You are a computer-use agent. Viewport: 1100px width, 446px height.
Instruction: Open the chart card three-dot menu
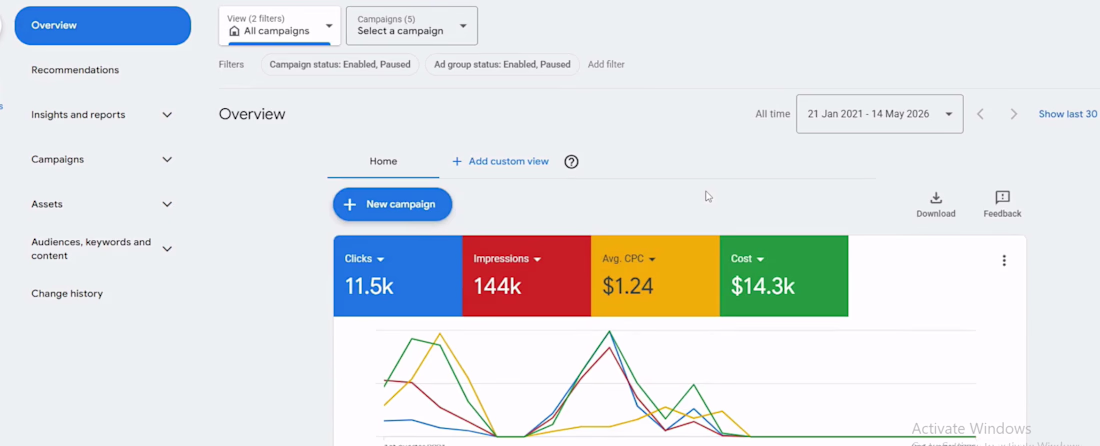point(1004,261)
